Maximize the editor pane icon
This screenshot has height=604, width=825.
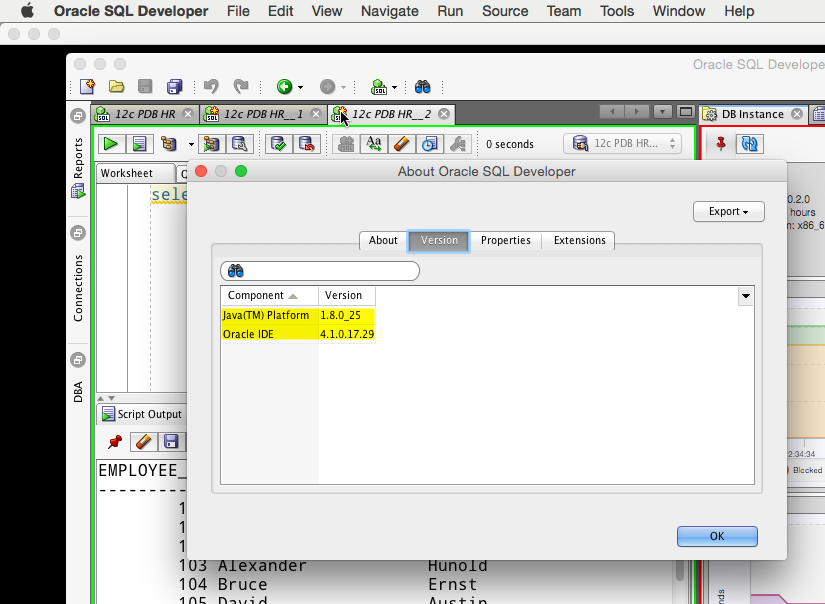[686, 112]
